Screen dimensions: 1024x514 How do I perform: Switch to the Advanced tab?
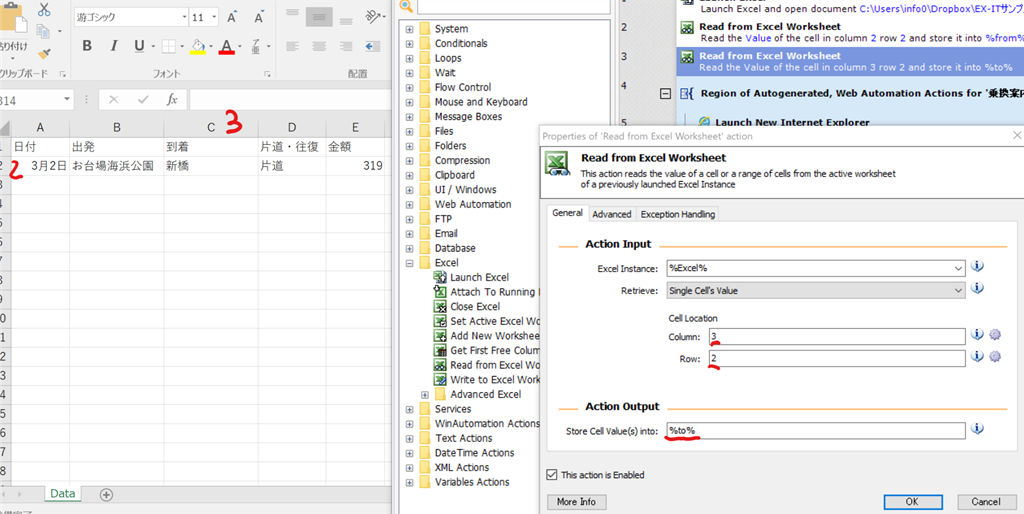[611, 214]
